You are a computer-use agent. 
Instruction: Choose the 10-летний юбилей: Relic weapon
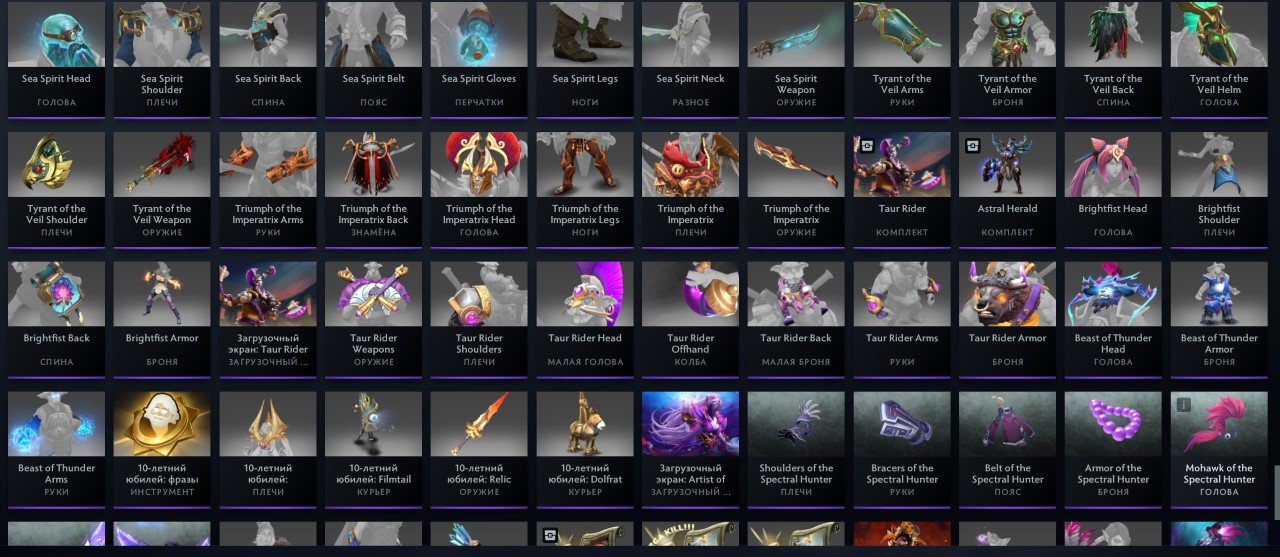pos(479,450)
